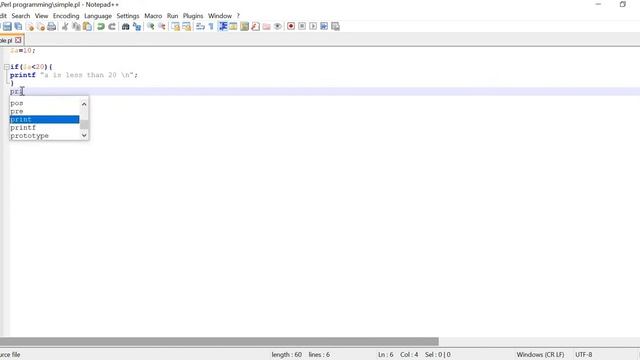This screenshot has height=360, width=640.
Task: Pick the highlighted 'print' suggestion
Action: [44, 120]
